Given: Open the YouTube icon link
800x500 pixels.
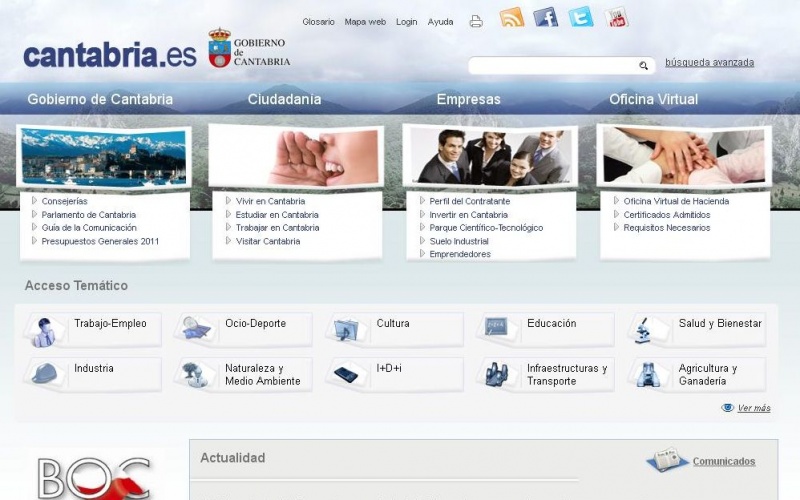Looking at the screenshot, I should coord(615,17).
